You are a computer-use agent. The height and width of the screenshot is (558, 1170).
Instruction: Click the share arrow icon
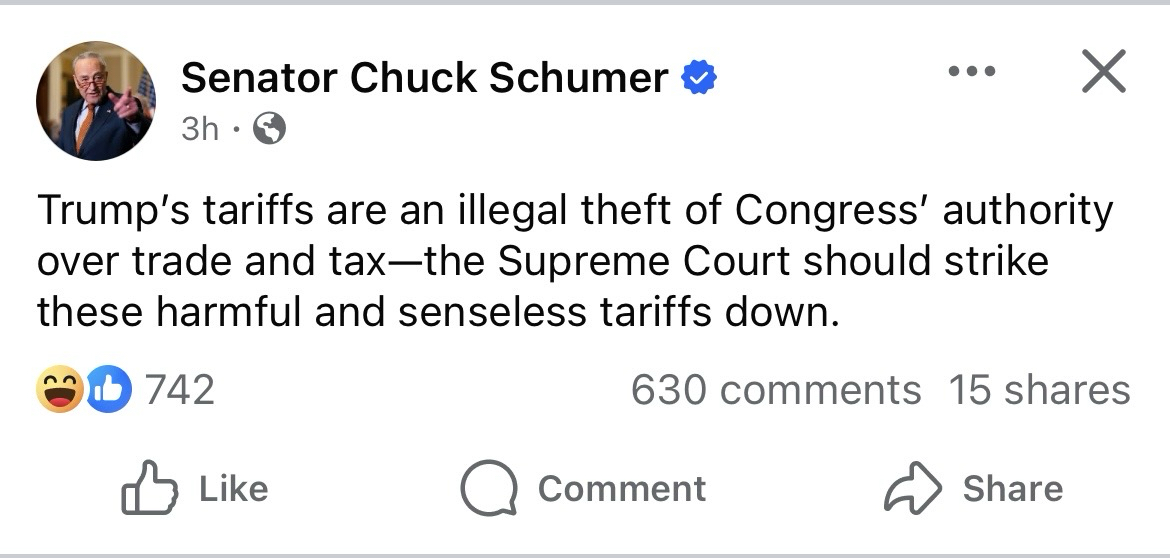(913, 488)
